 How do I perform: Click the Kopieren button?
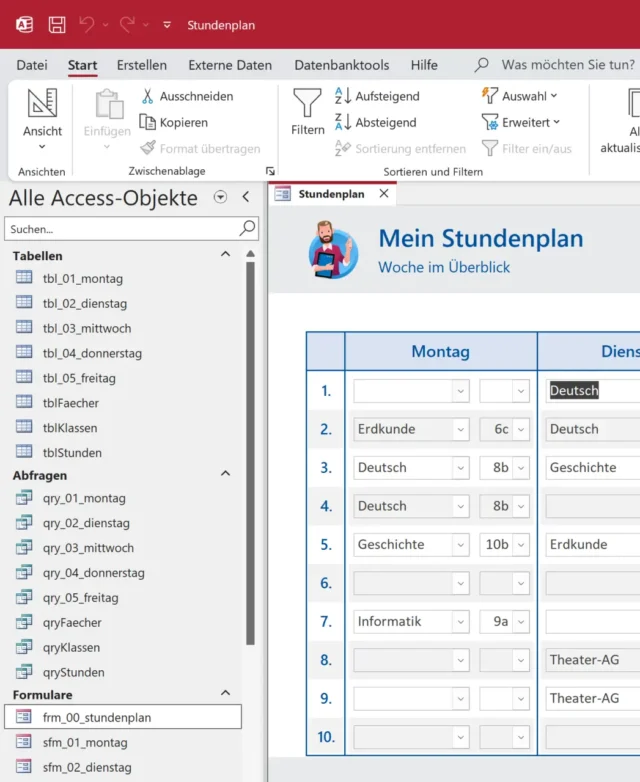[174, 122]
